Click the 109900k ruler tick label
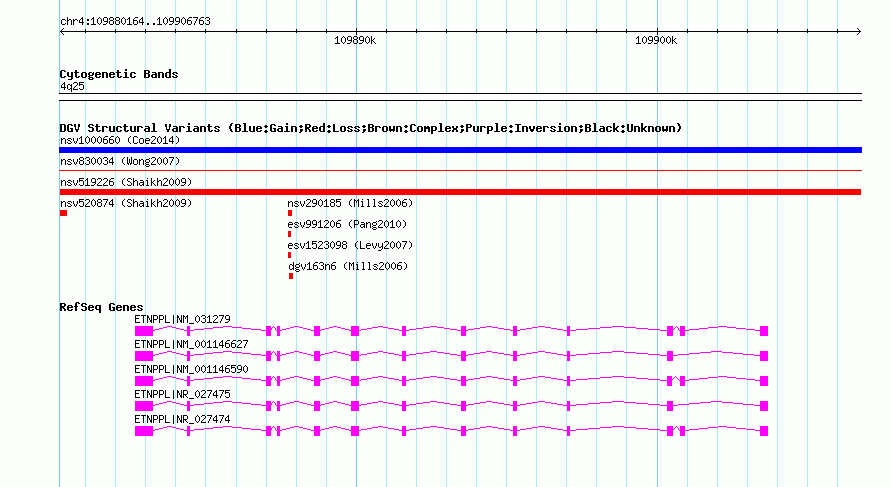The image size is (890, 487). [656, 40]
